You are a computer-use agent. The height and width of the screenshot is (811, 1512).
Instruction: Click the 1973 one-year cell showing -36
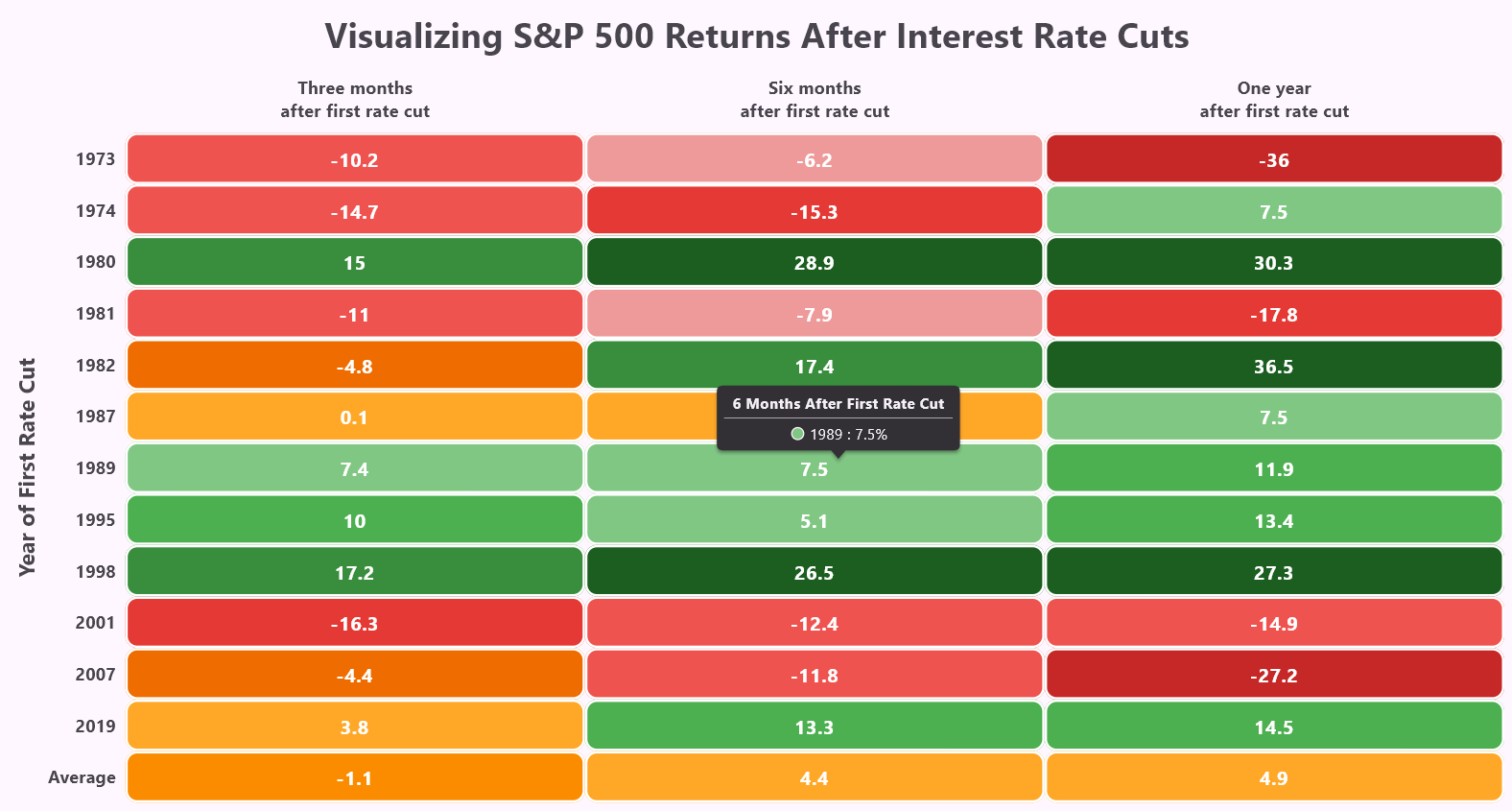click(1273, 159)
